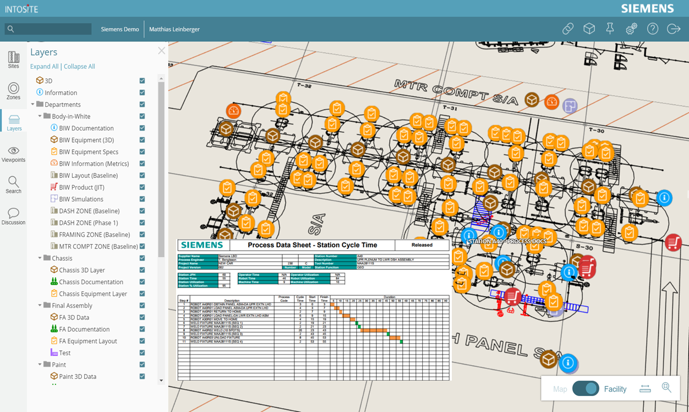This screenshot has width=689, height=412.
Task: Click the Collapse All link
Action: tap(79, 66)
